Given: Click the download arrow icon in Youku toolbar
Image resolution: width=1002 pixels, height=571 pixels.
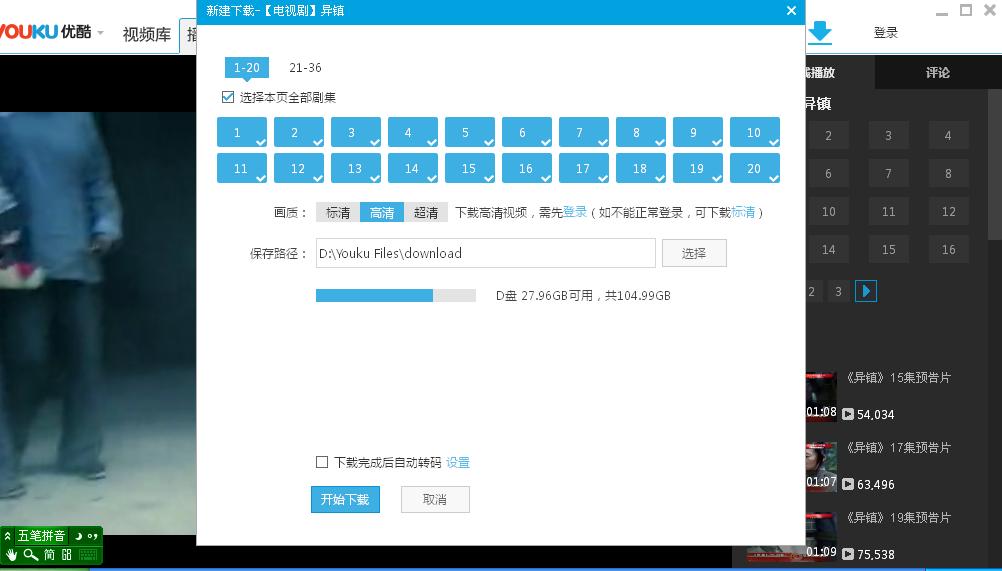Looking at the screenshot, I should tap(820, 32).
